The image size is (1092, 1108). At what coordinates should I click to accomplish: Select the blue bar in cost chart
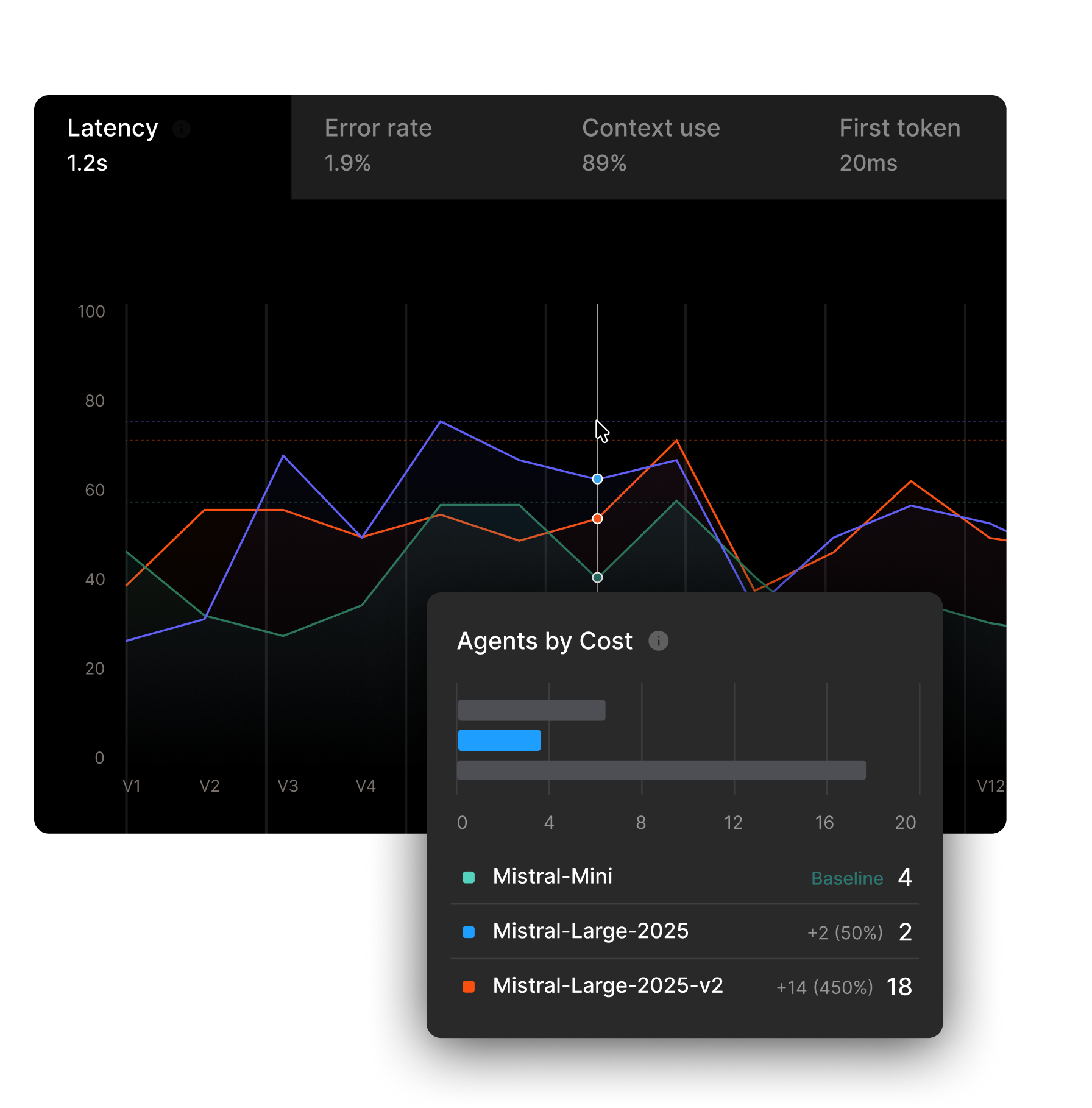[499, 740]
